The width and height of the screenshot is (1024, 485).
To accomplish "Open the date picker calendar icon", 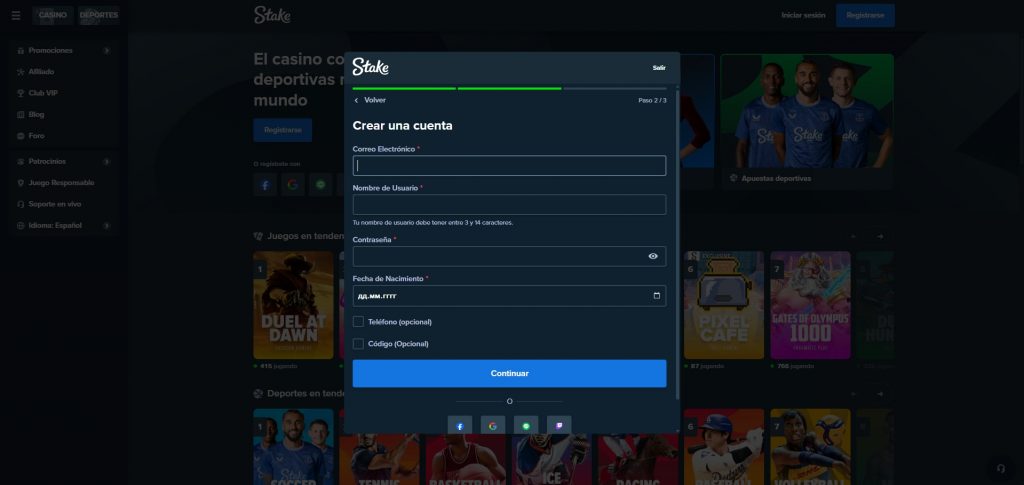I will 656,296.
